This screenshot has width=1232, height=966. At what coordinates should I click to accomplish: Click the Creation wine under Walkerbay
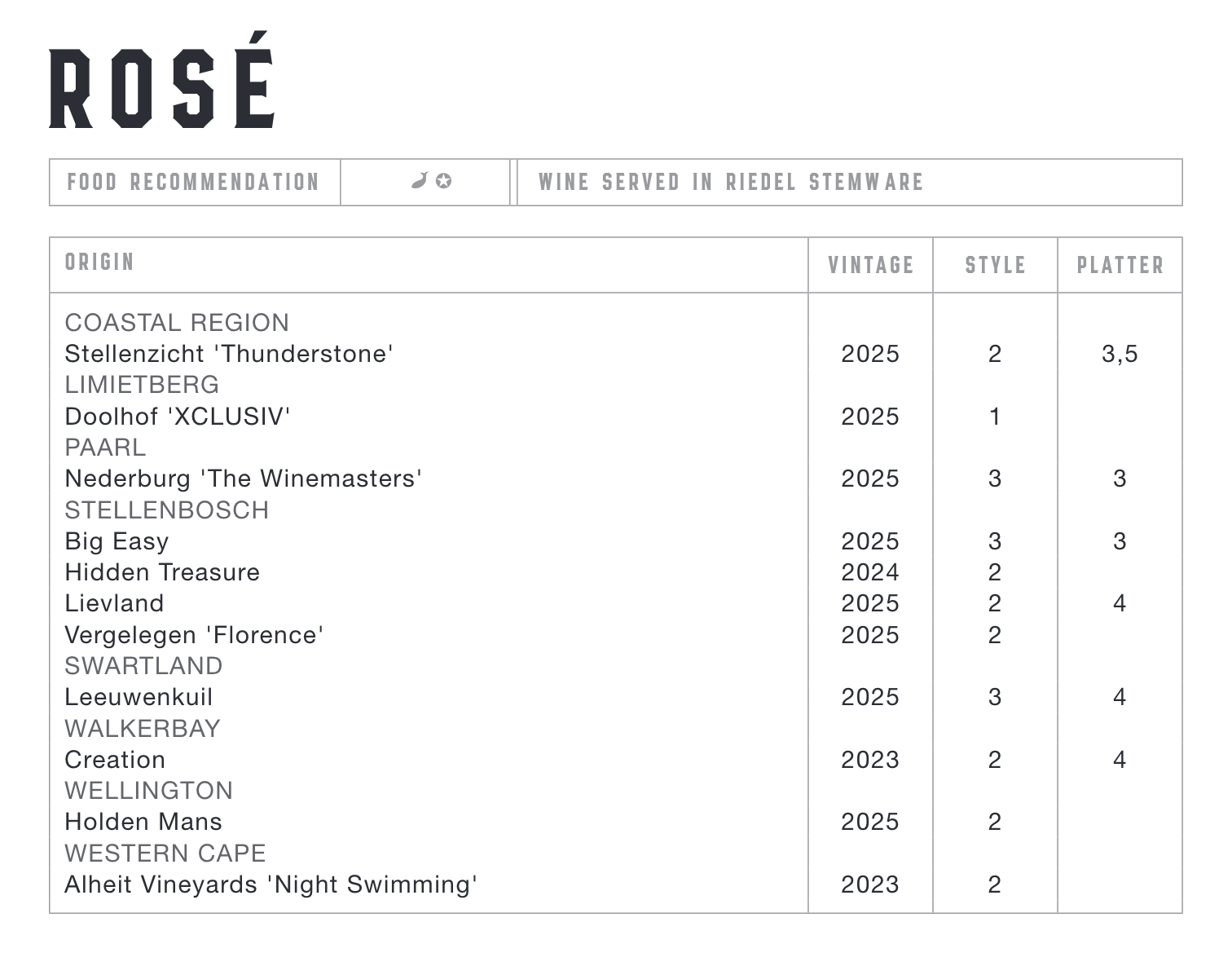pos(115,760)
